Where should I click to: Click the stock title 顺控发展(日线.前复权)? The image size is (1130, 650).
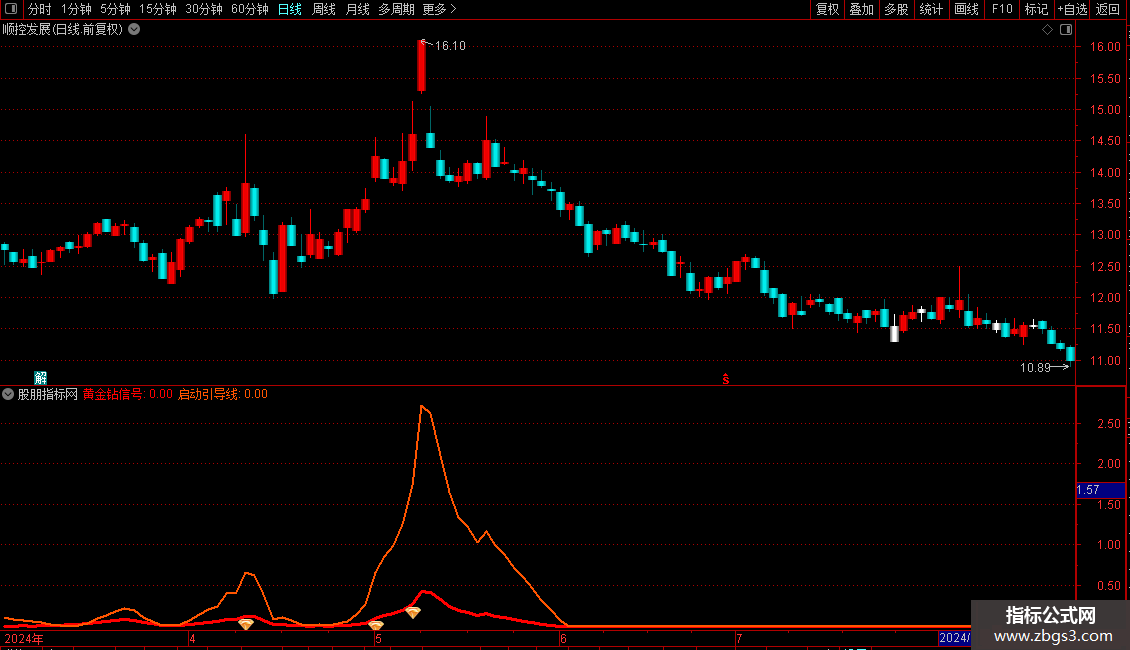click(x=63, y=30)
